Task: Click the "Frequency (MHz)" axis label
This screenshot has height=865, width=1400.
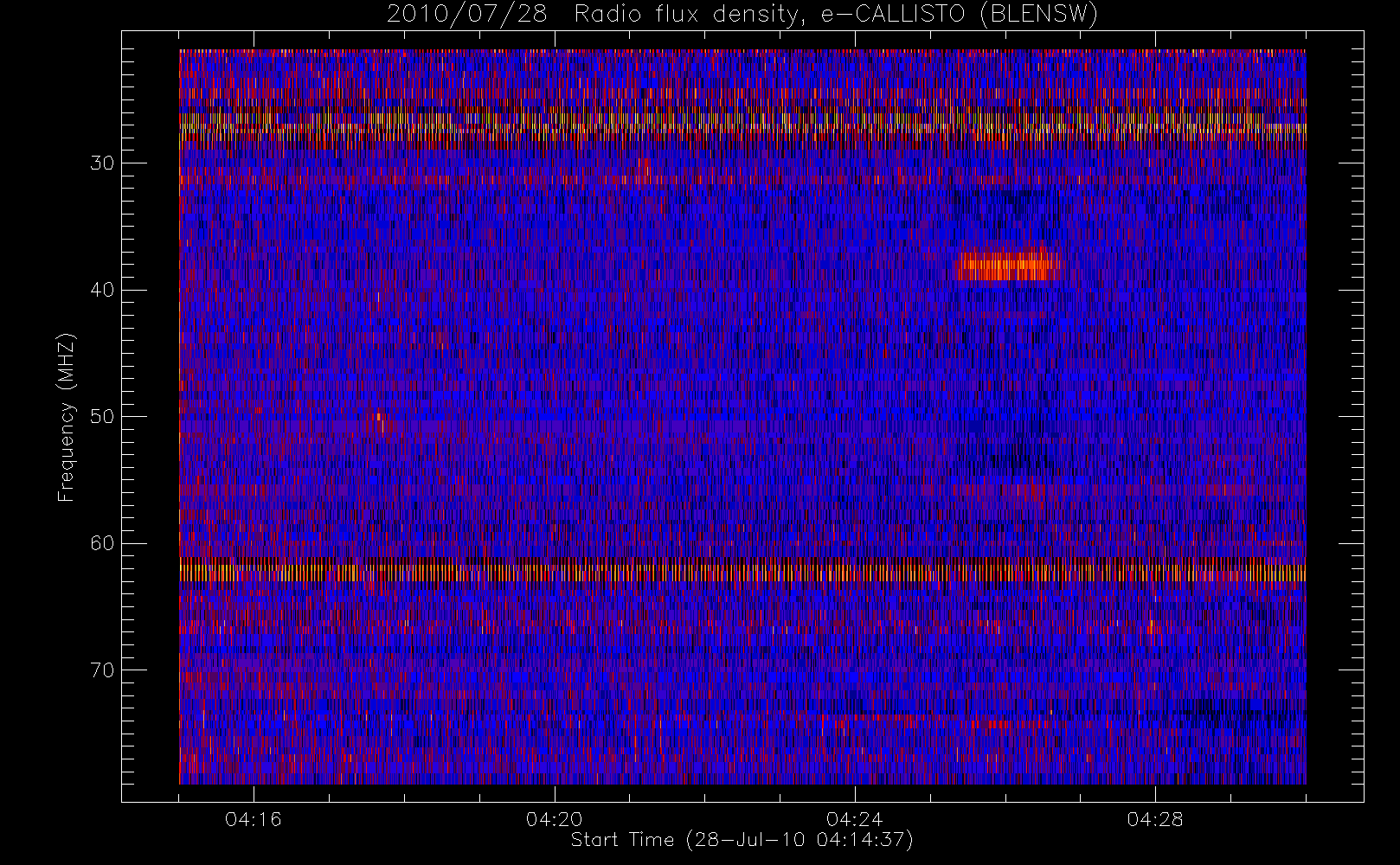Action: pos(66,417)
